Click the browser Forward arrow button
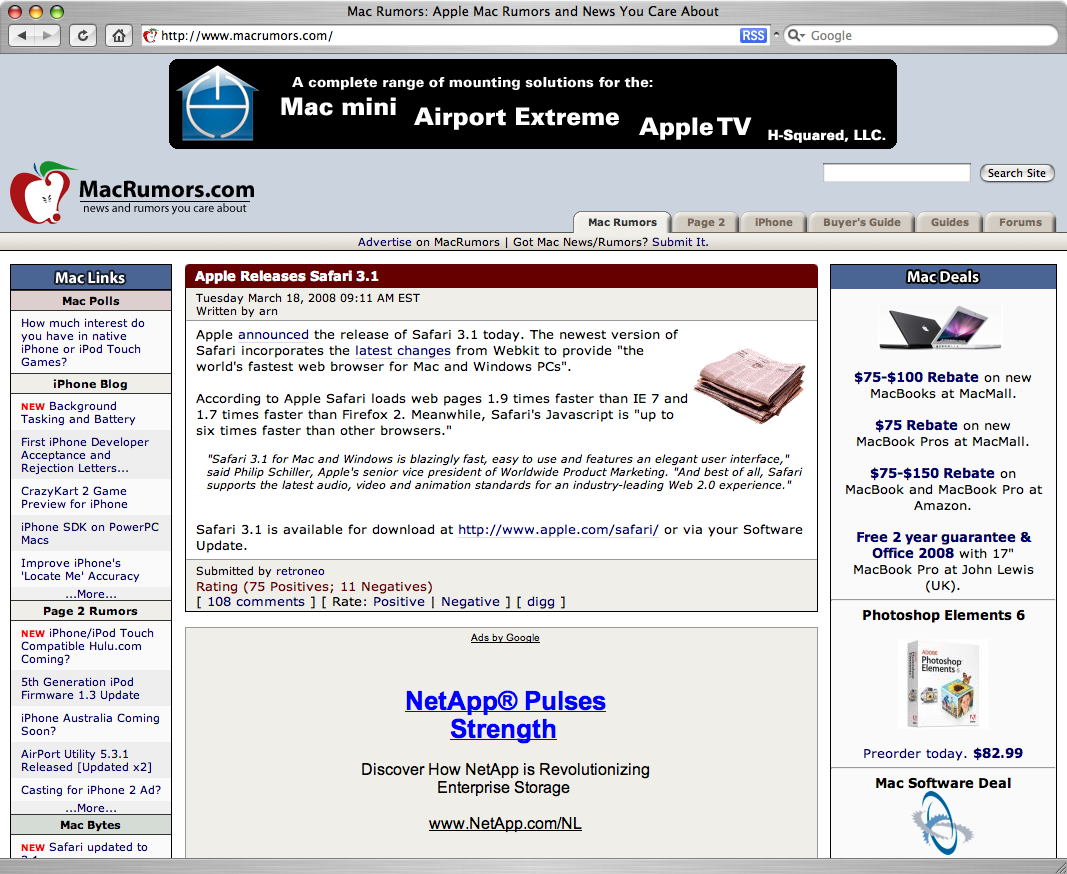This screenshot has height=874, width=1067. tap(47, 35)
